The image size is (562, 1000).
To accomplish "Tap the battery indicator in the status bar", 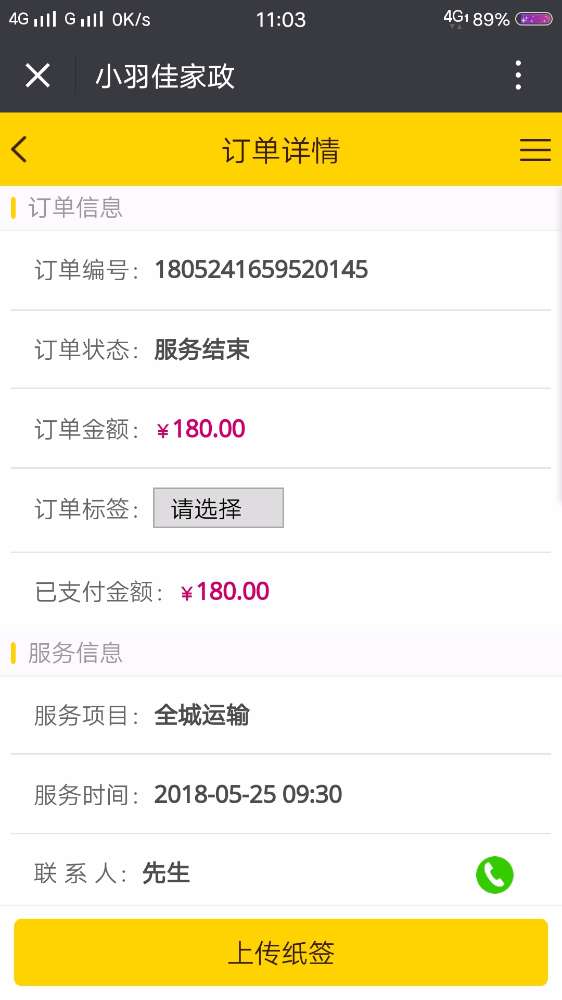I will pyautogui.click(x=533, y=19).
